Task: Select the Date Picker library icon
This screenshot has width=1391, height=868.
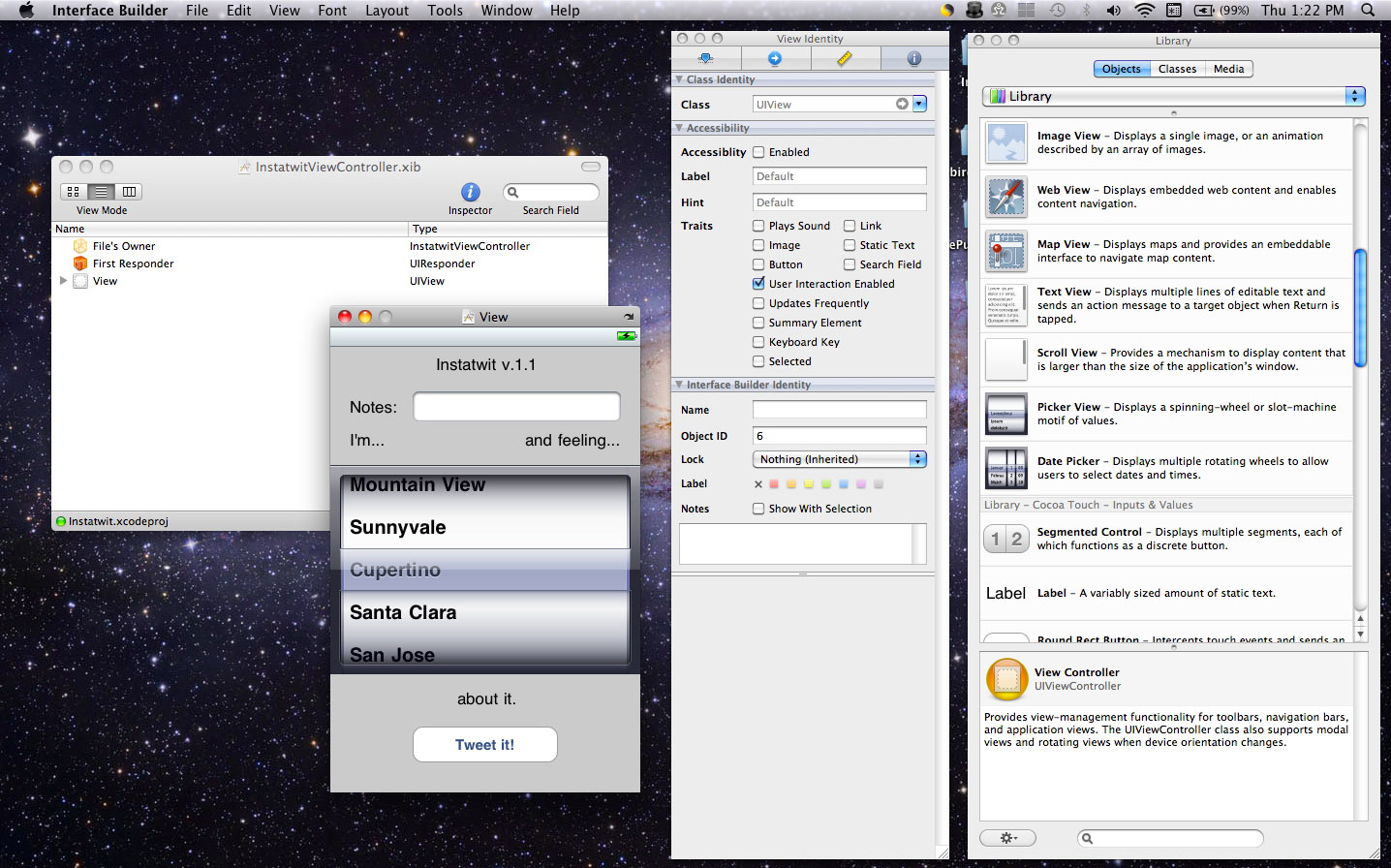Action: (1006, 468)
